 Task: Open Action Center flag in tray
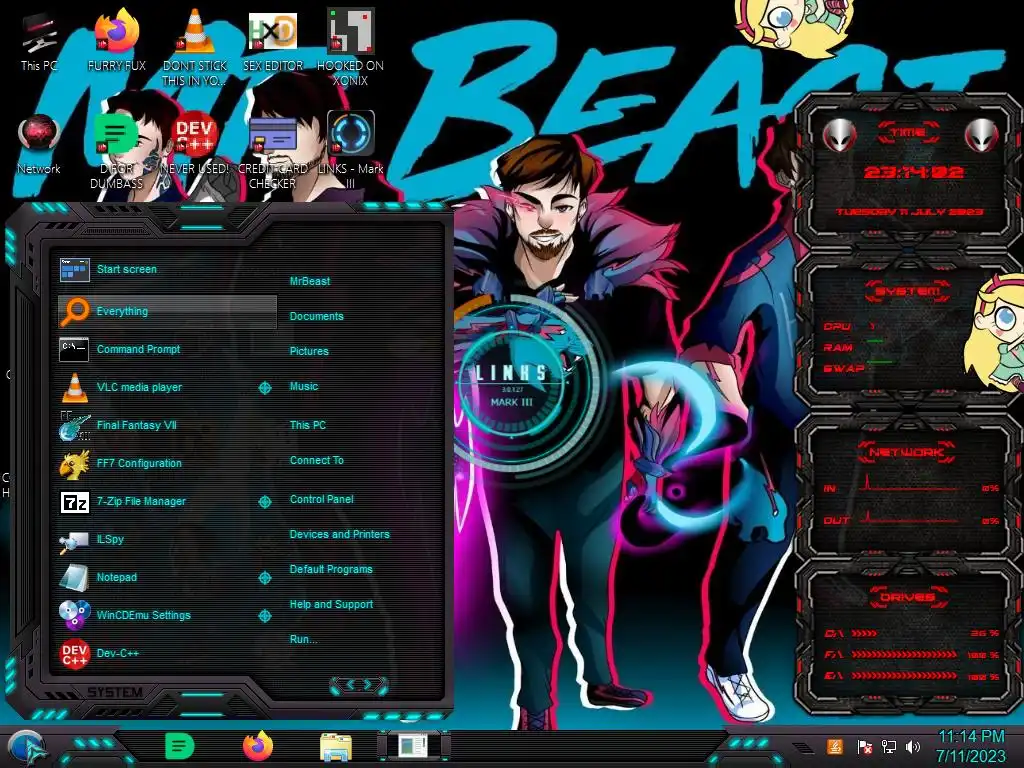[865, 746]
